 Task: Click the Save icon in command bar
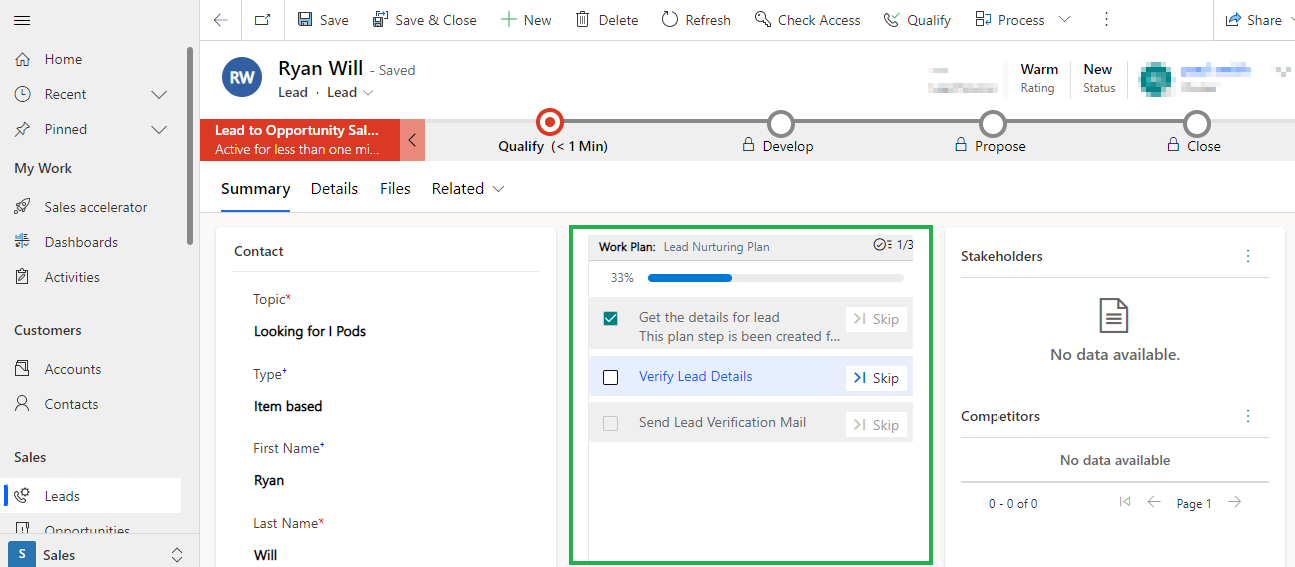point(305,20)
